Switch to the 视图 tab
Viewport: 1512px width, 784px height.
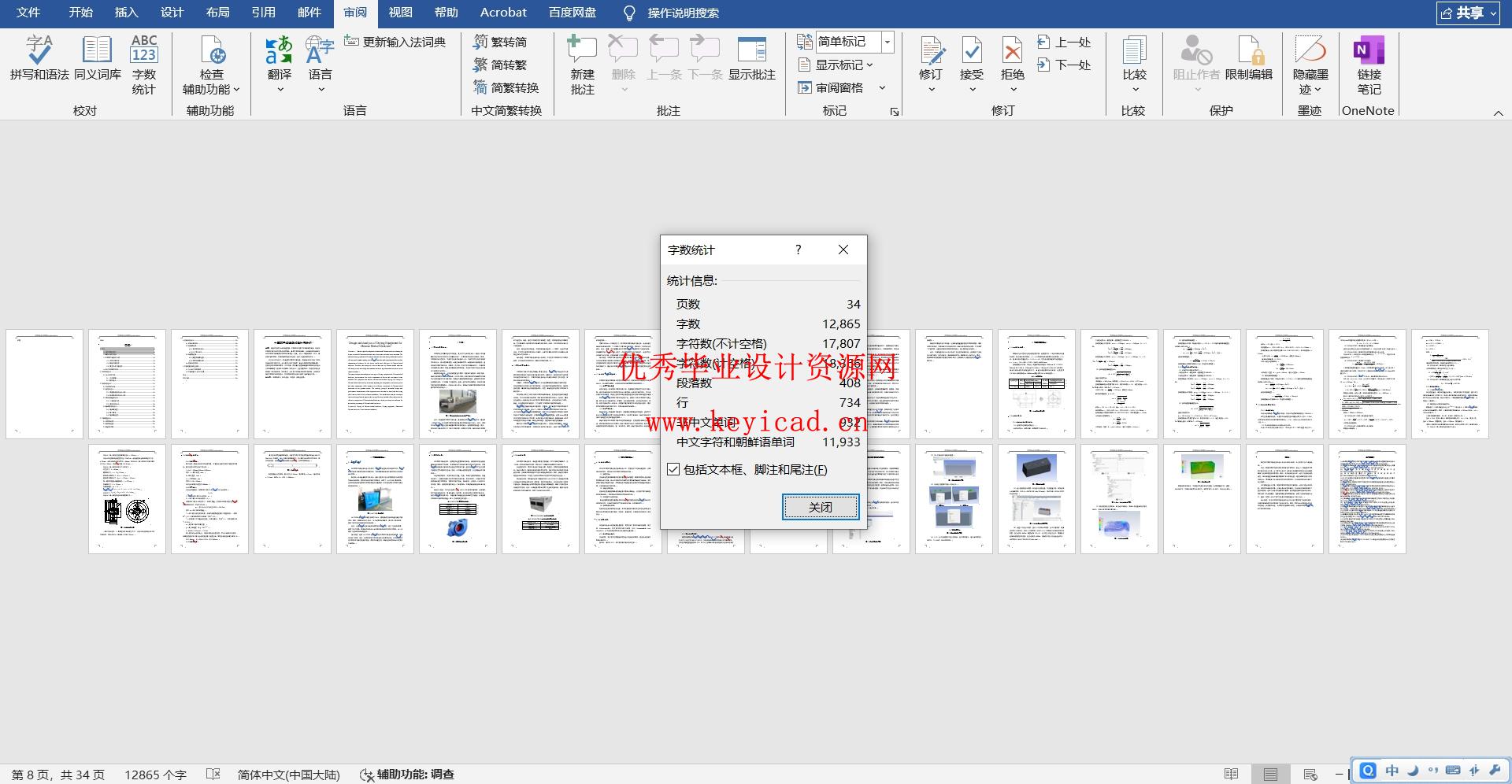[x=400, y=13]
